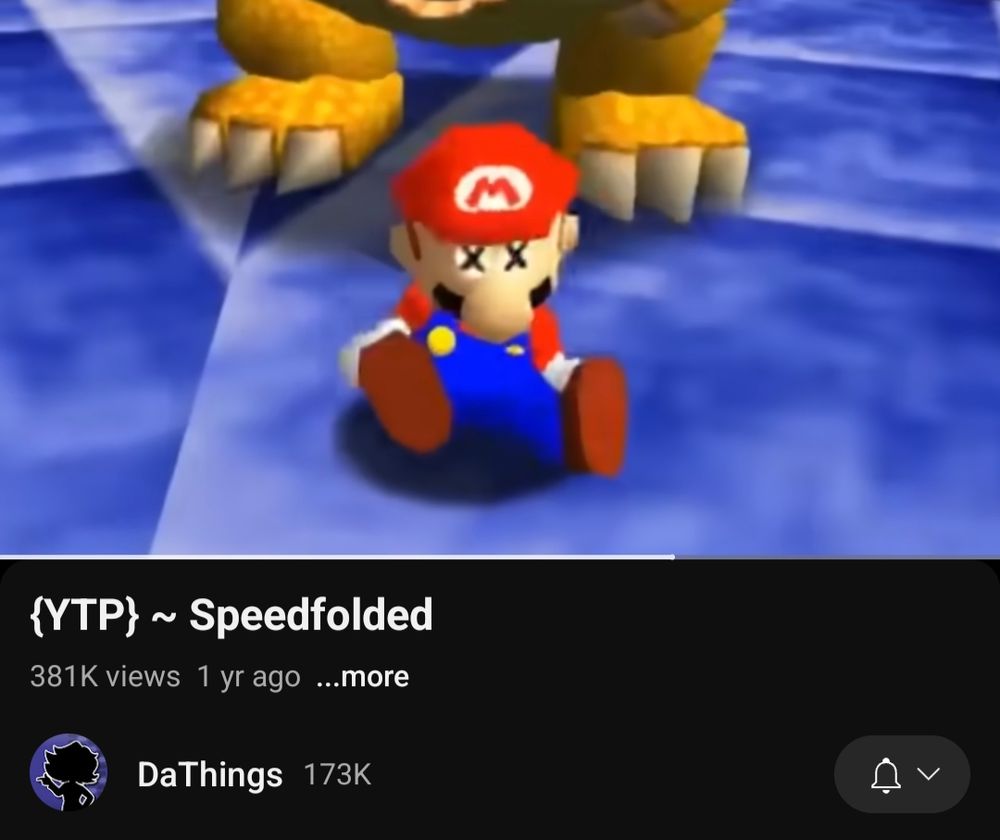Tap the M emblem on Mario's cap
The image size is (1000, 840).
493,190
